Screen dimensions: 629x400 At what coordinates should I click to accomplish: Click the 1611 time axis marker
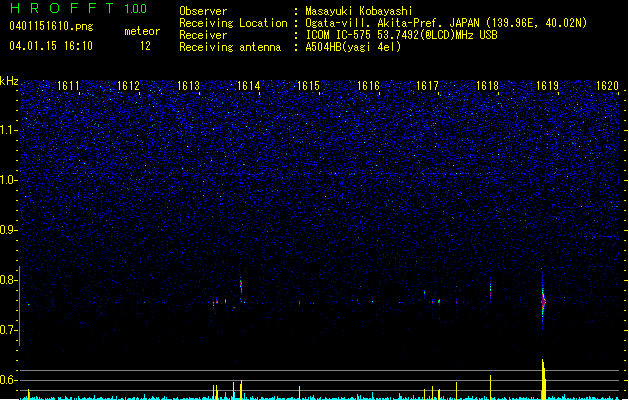68,86
